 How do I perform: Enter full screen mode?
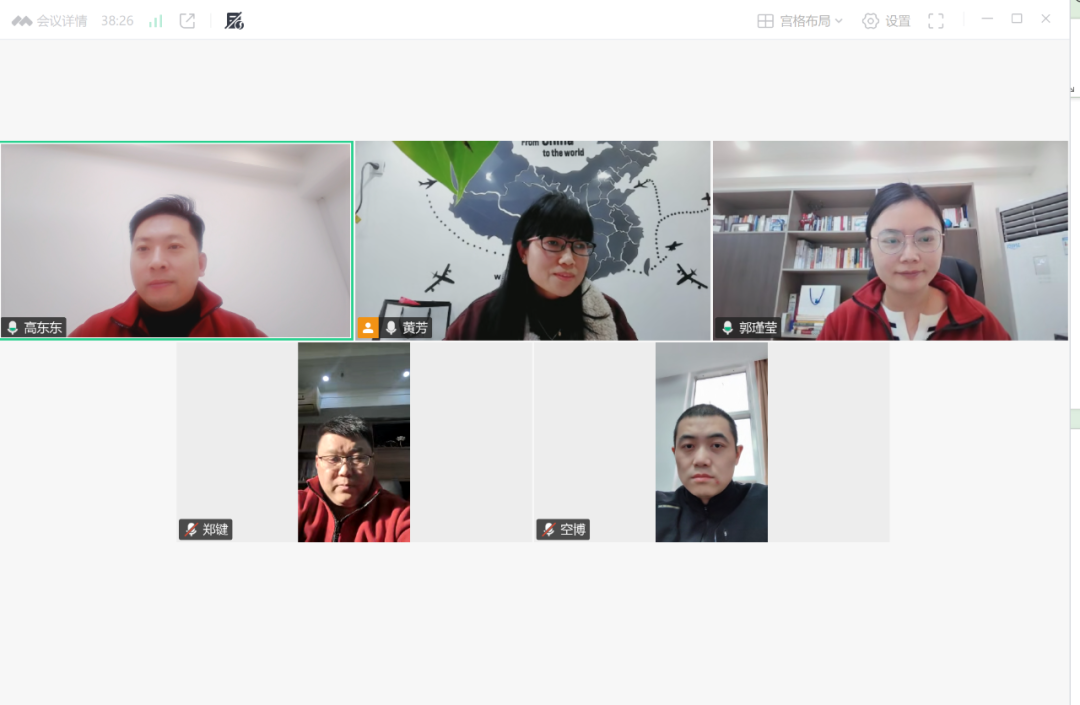coord(936,21)
